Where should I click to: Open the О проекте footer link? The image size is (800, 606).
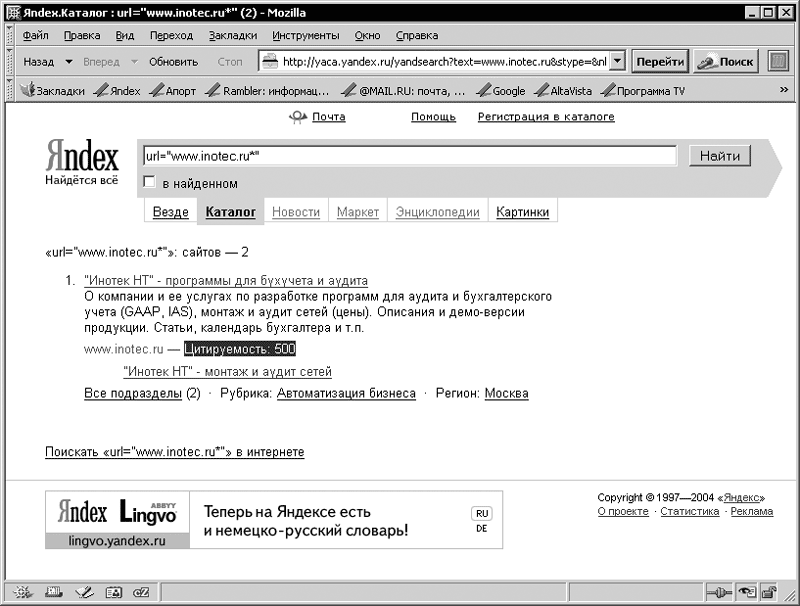(x=623, y=511)
